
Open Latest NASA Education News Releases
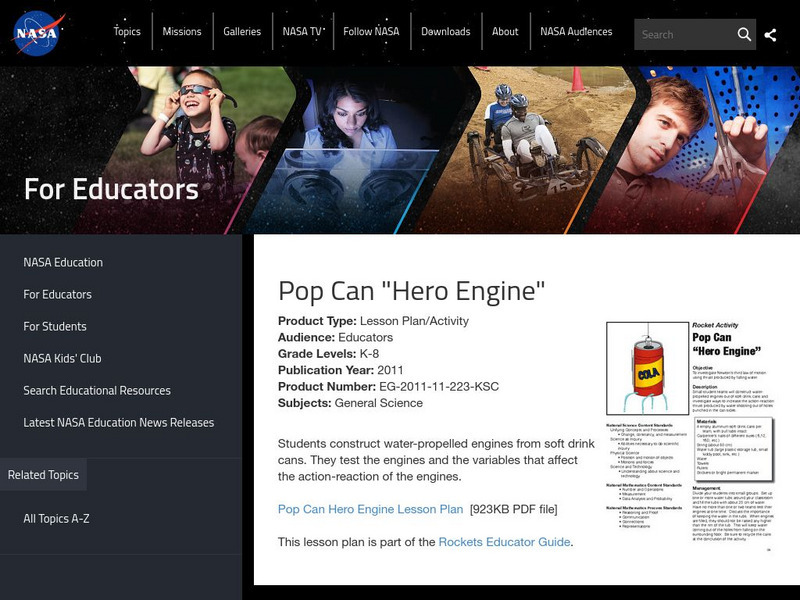119,422
